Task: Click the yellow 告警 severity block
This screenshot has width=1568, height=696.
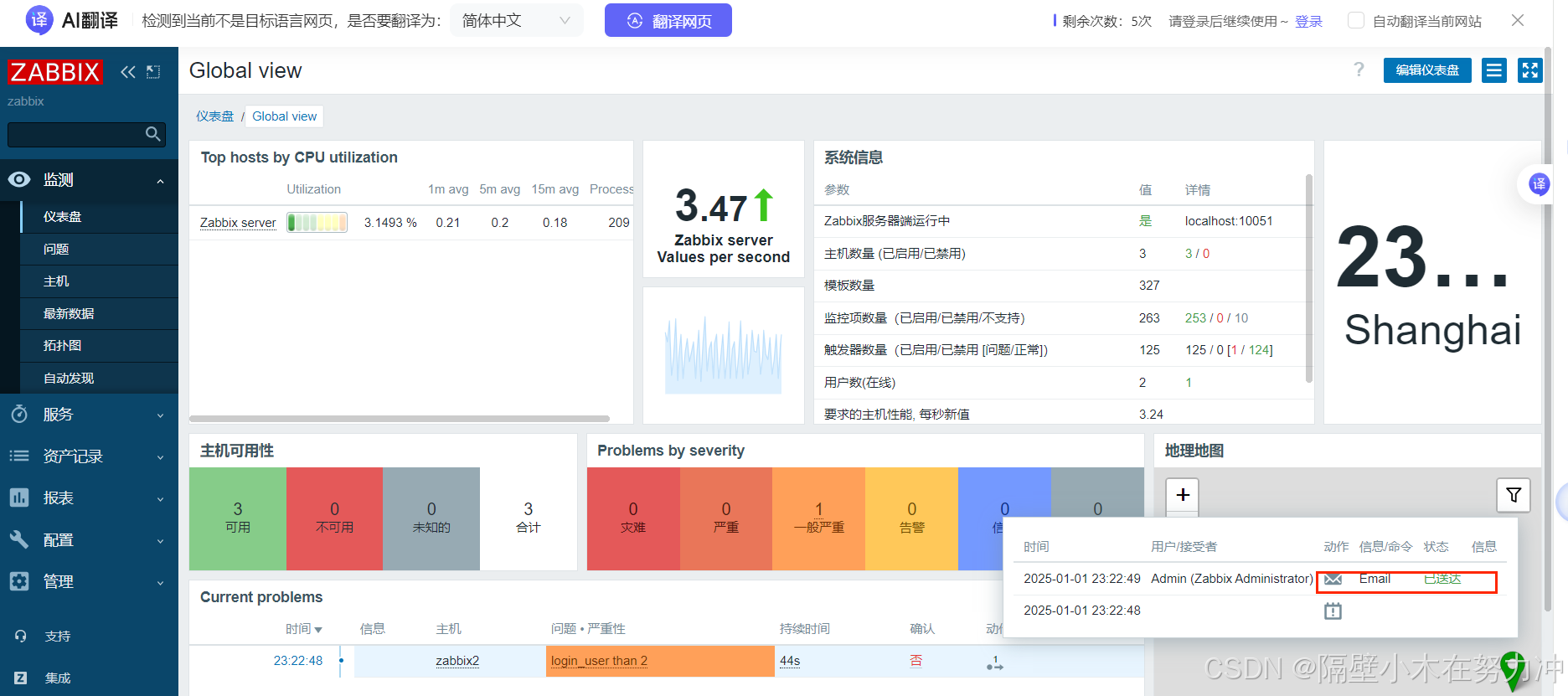Action: point(911,518)
